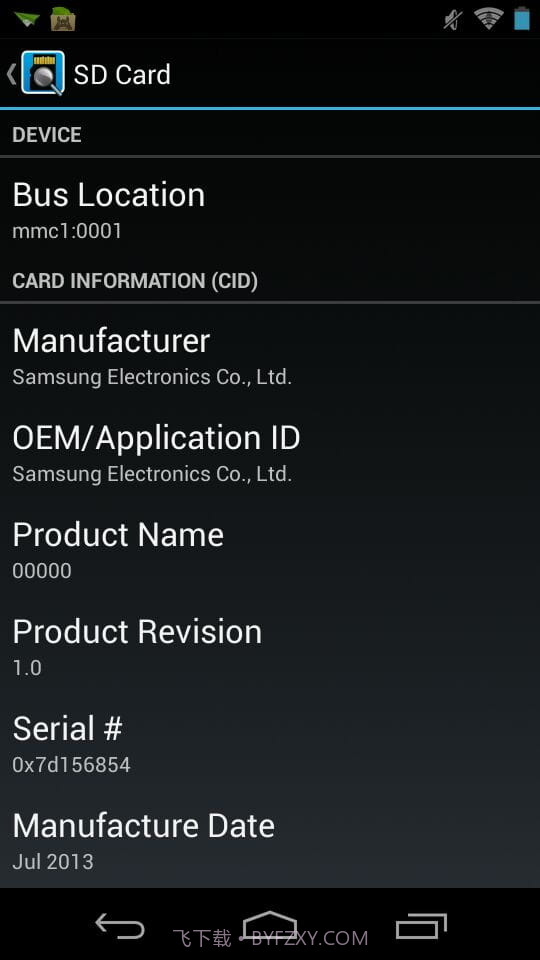Tap the SD Card title text
Image resolution: width=540 pixels, height=960 pixels.
[122, 75]
